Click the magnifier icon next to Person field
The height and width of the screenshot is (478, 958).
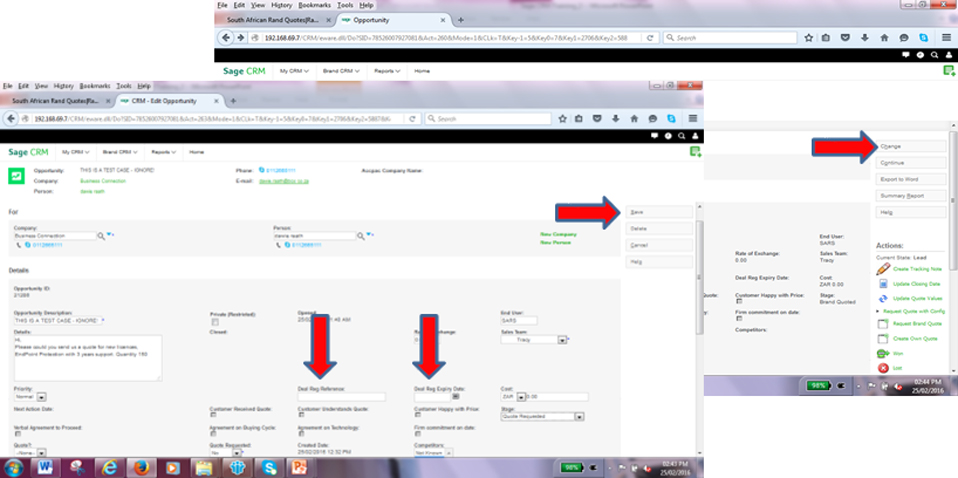coord(361,235)
